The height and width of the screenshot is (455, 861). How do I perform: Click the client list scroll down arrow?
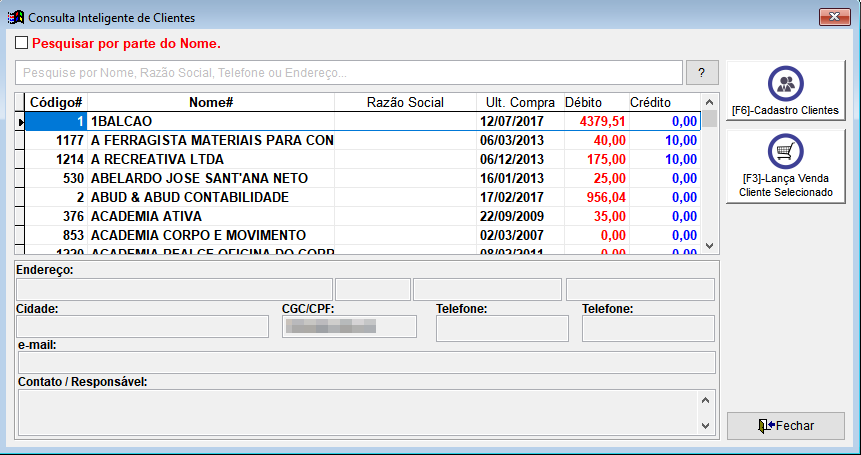709,246
